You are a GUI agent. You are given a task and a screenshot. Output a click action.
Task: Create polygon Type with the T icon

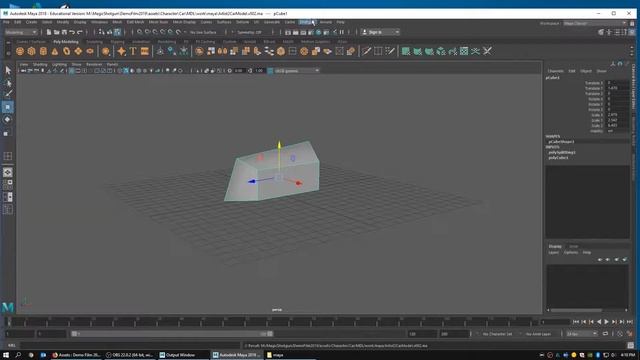tap(133, 51)
